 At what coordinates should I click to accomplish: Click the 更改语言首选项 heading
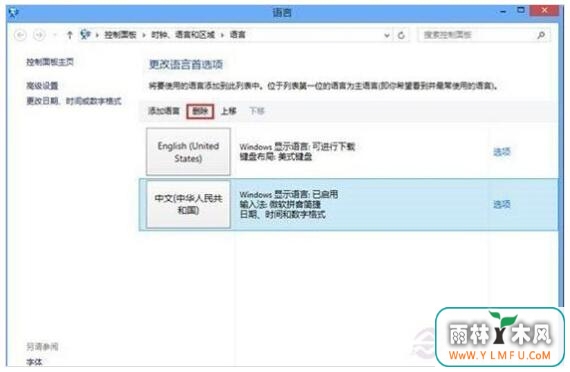click(186, 65)
